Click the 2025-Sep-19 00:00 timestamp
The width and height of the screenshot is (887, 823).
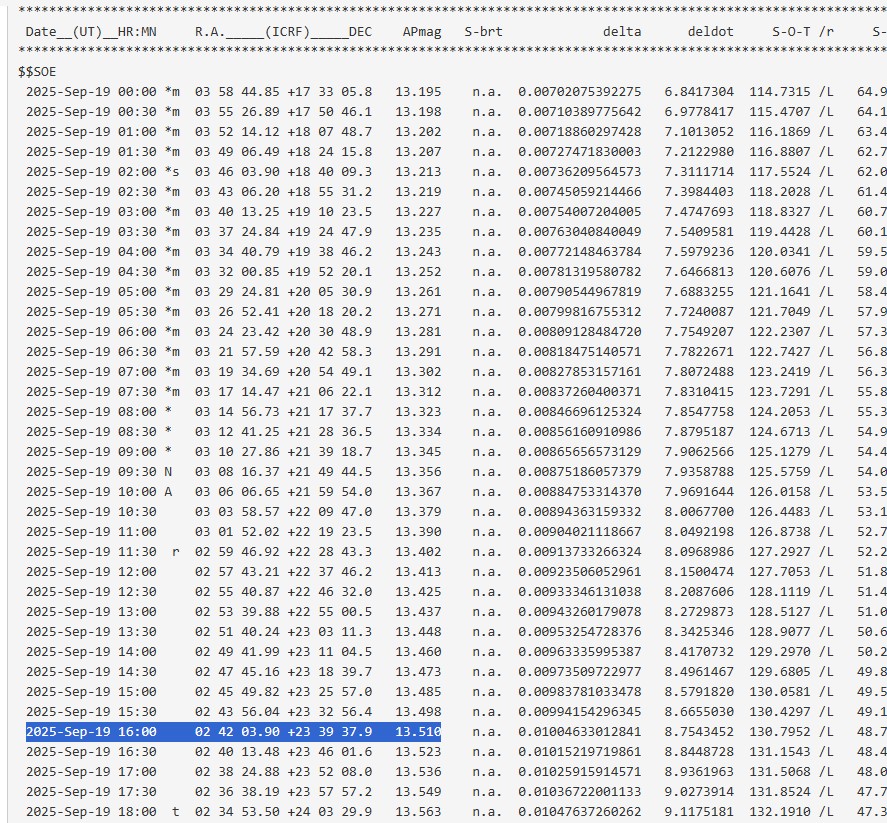click(91, 92)
